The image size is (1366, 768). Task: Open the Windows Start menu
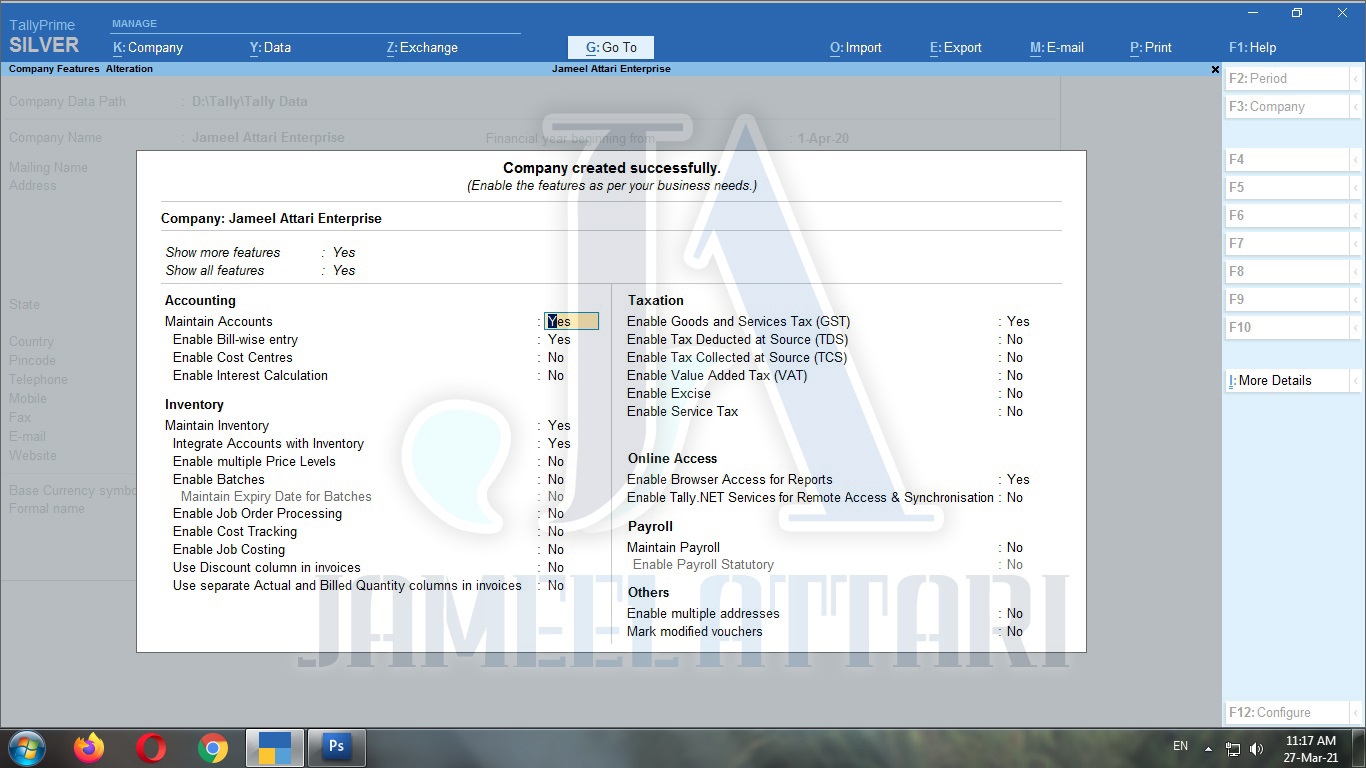(26, 748)
